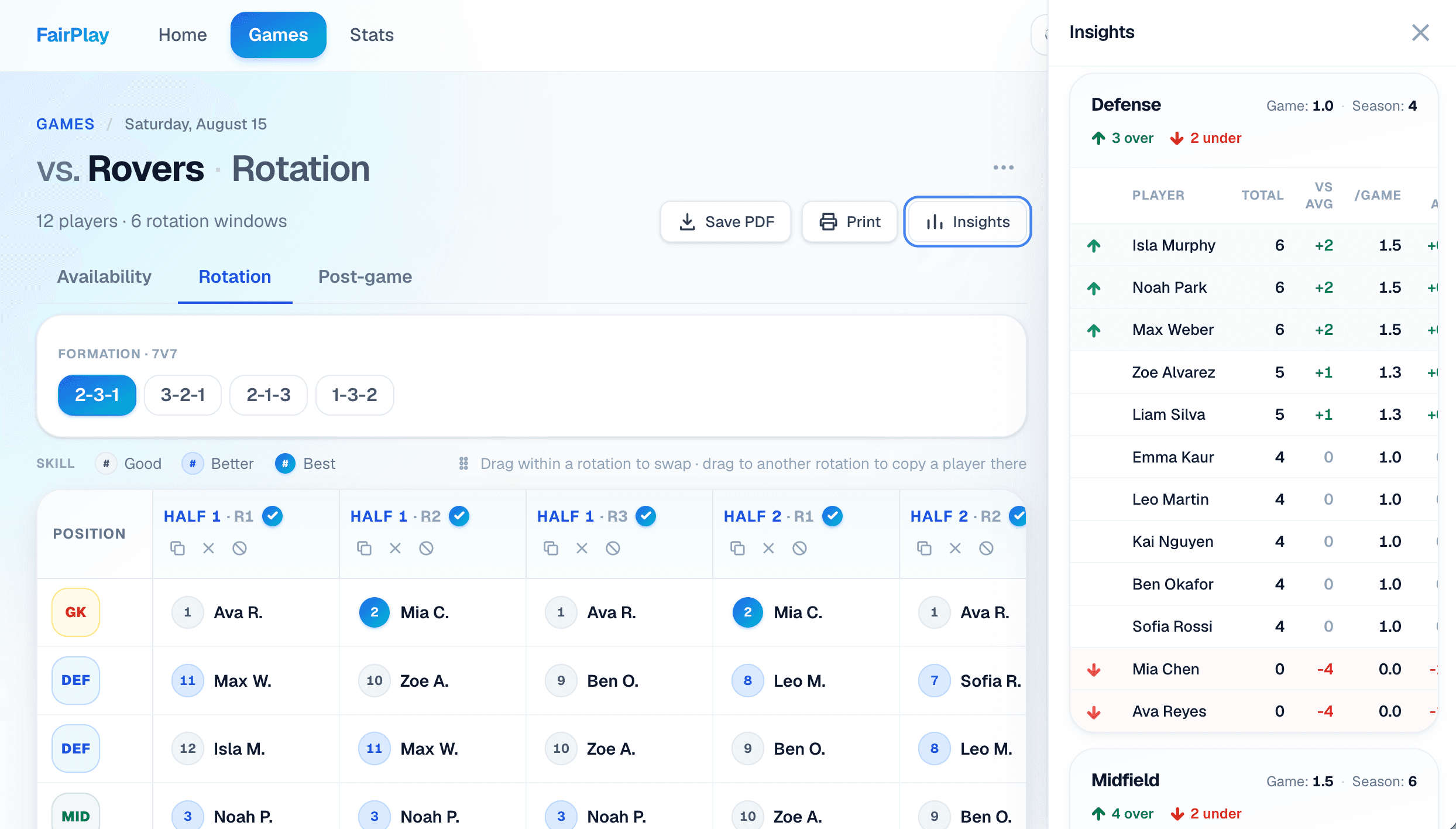
Task: Toggle the Half 1 R1 confirmed checkmark
Action: 272,516
